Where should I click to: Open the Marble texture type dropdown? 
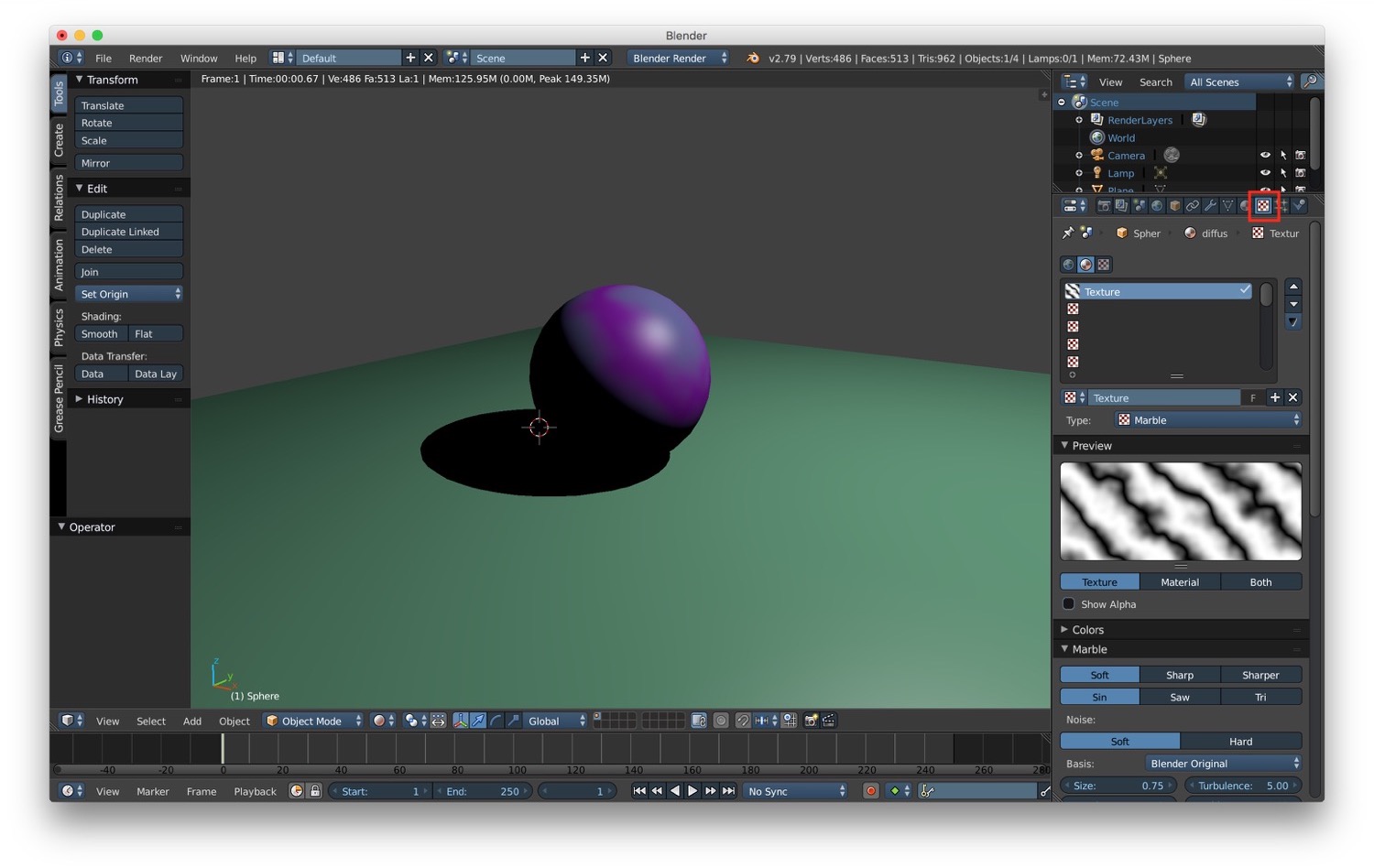click(x=1209, y=420)
